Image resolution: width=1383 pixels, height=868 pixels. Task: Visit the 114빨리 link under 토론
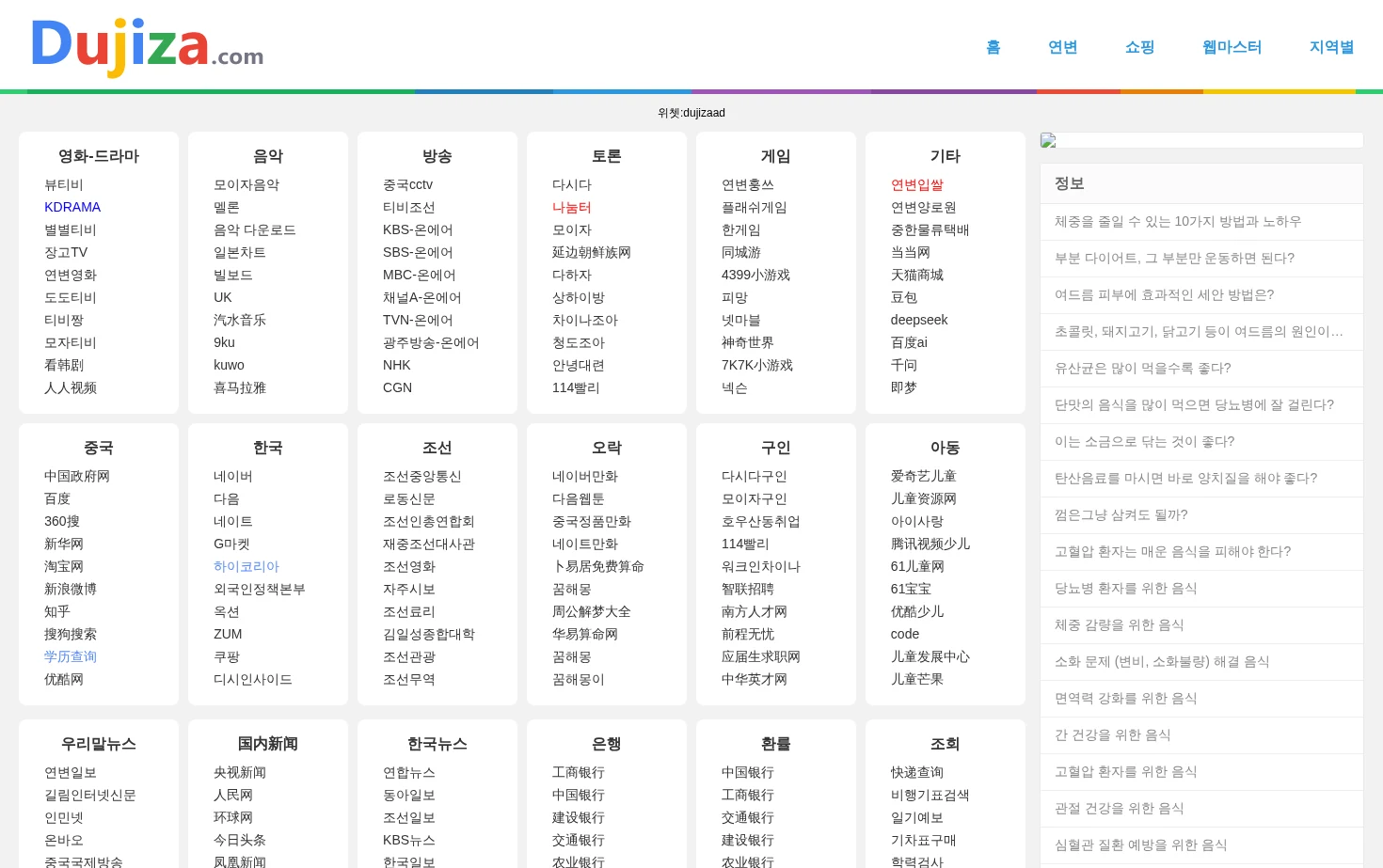pos(576,387)
